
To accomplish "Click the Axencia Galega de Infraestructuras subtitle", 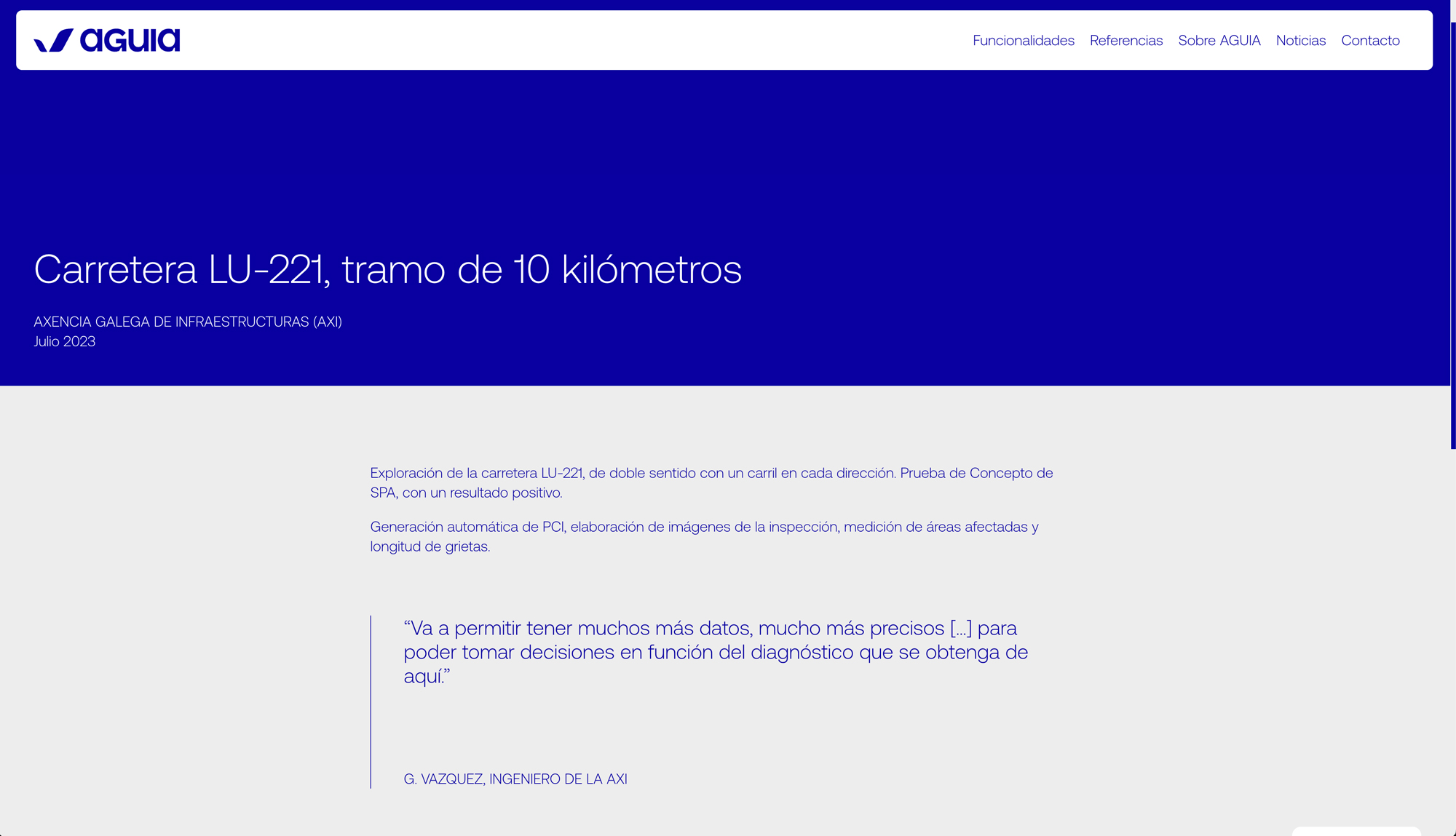I will coord(188,322).
